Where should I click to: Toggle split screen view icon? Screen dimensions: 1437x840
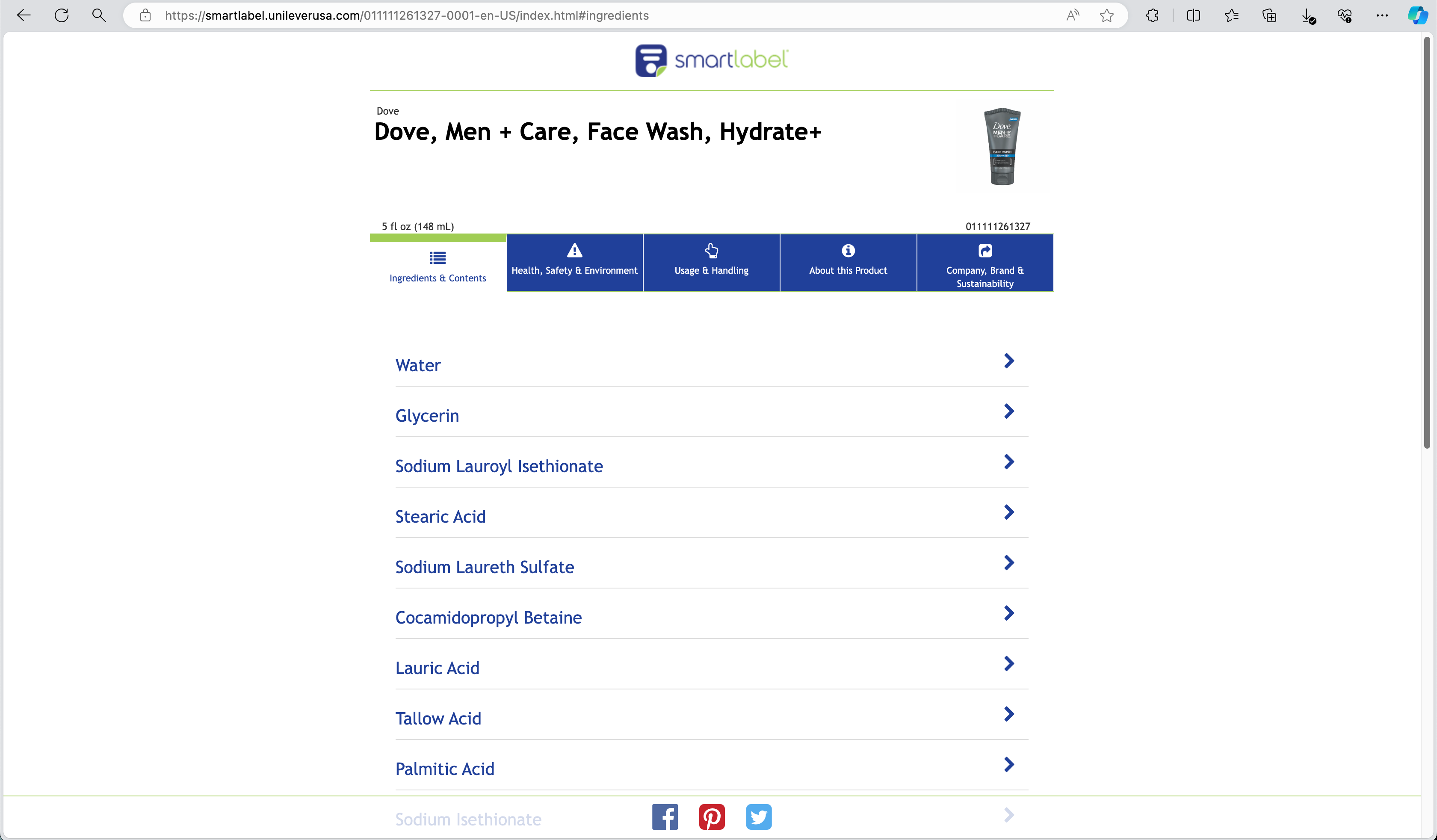[x=1193, y=15]
